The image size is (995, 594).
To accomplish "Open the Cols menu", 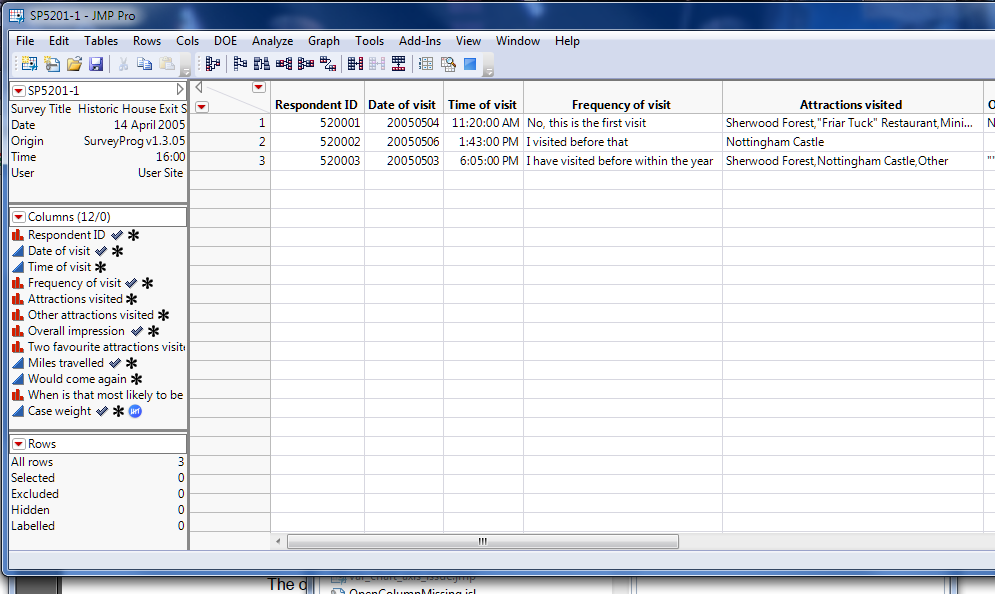I will [x=187, y=41].
